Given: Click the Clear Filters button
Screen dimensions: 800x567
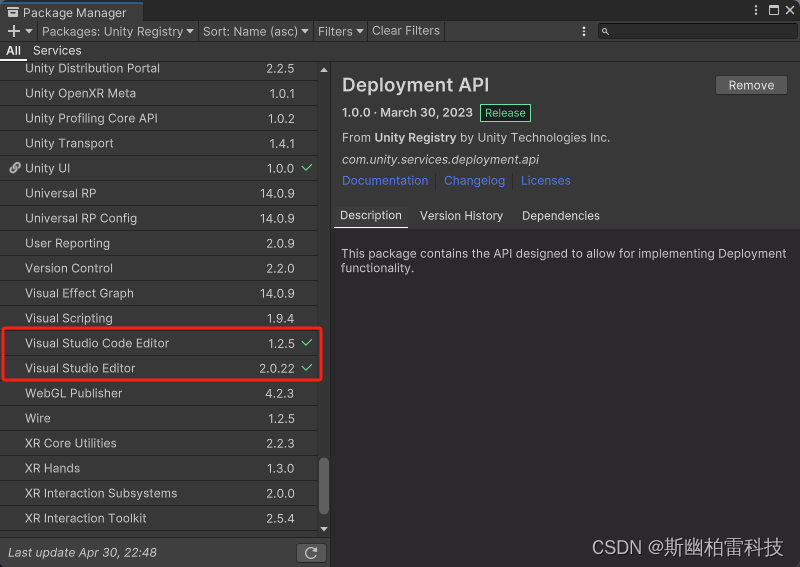Looking at the screenshot, I should point(406,31).
